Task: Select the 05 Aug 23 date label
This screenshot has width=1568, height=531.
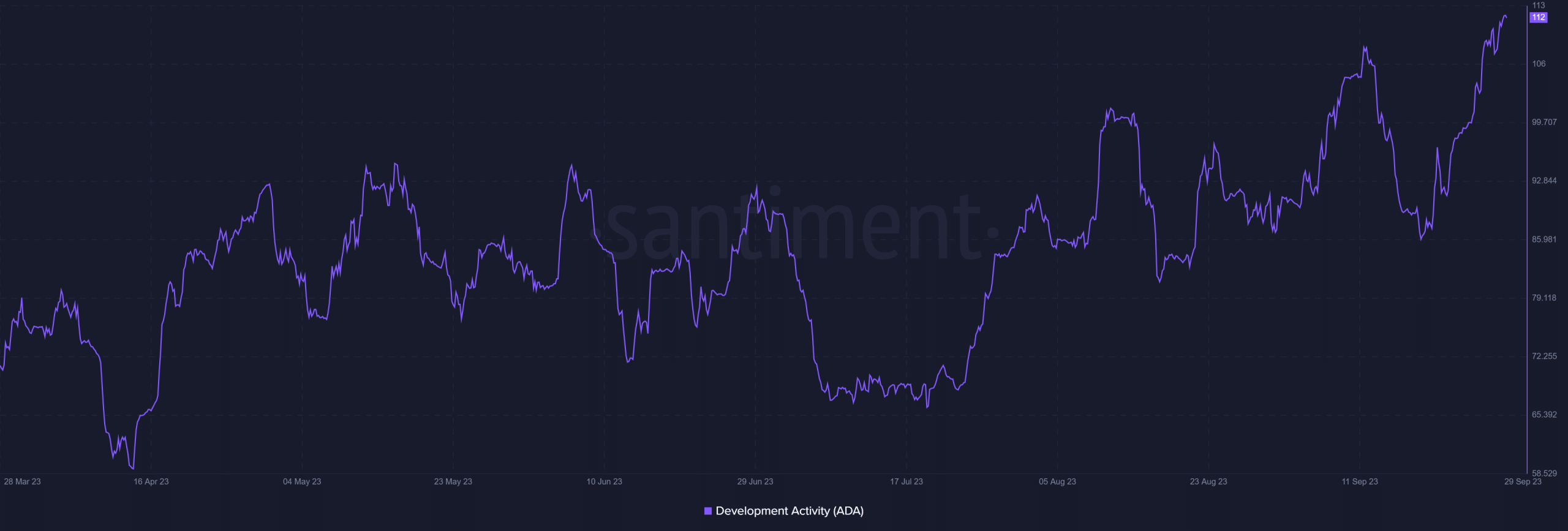Action: pos(1058,481)
